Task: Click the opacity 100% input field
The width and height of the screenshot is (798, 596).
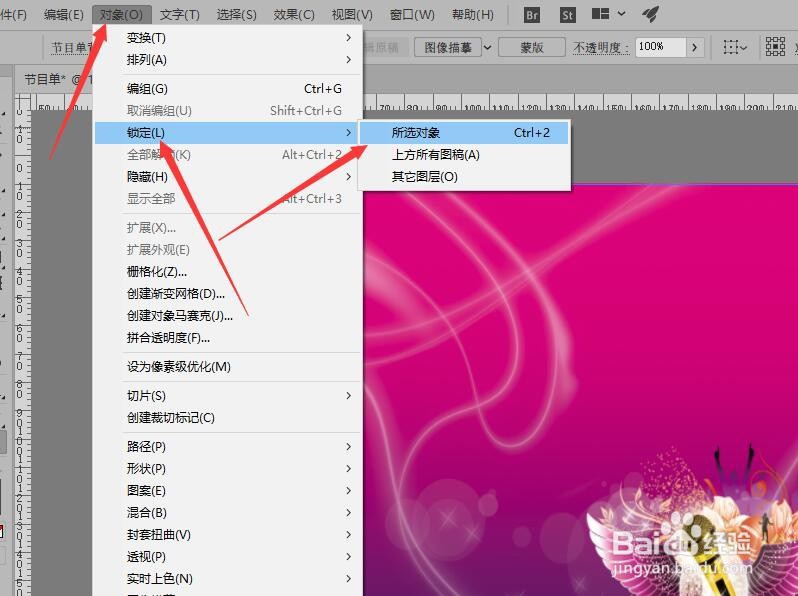Action: [x=661, y=47]
